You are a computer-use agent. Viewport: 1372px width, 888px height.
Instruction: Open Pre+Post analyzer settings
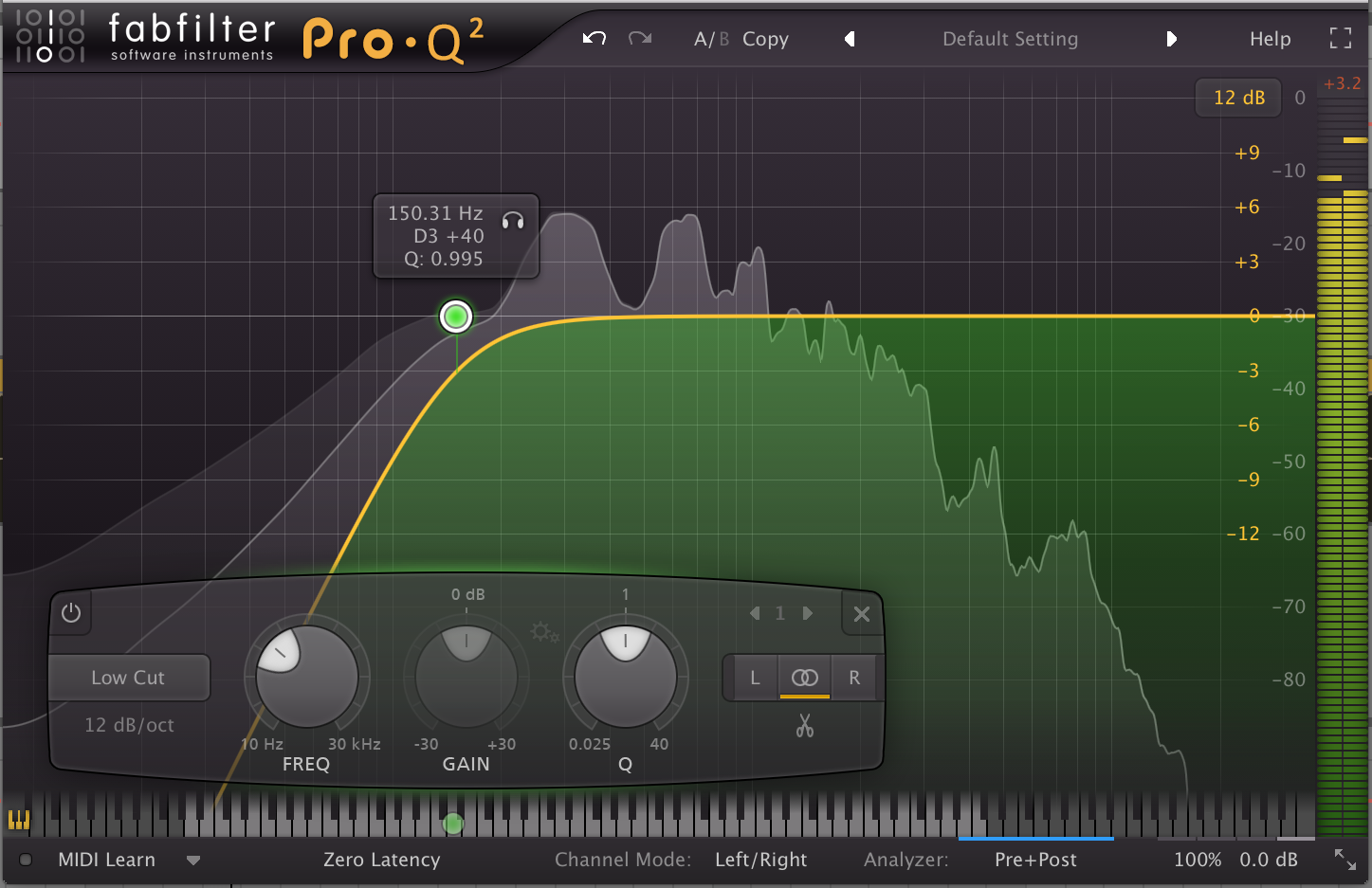pos(1035,860)
